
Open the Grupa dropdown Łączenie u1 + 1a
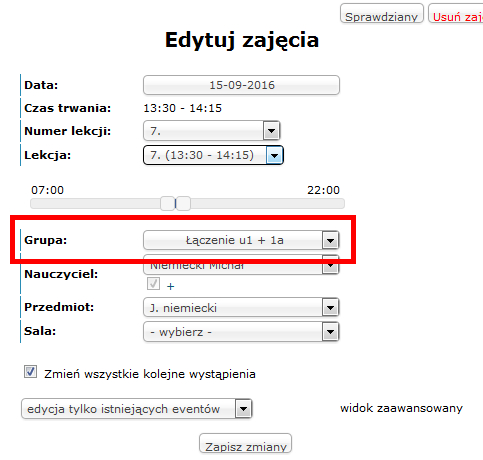[241, 240]
